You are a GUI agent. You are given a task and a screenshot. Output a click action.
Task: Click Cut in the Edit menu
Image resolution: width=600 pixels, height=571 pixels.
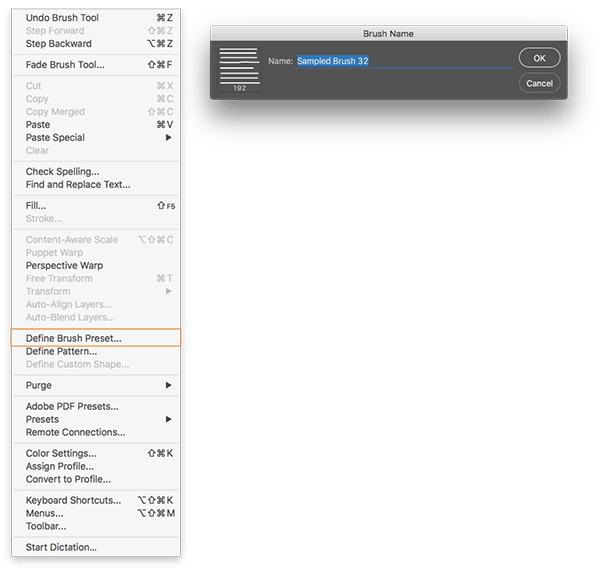(96, 86)
